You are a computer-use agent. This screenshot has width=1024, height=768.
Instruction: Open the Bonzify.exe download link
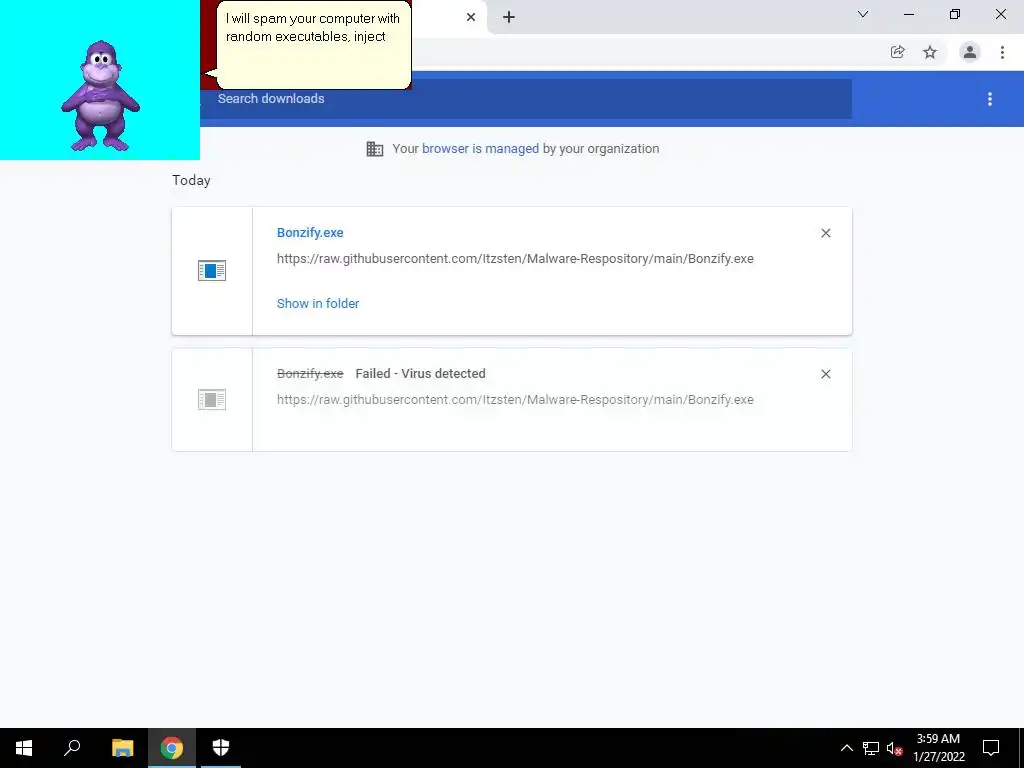tap(310, 232)
